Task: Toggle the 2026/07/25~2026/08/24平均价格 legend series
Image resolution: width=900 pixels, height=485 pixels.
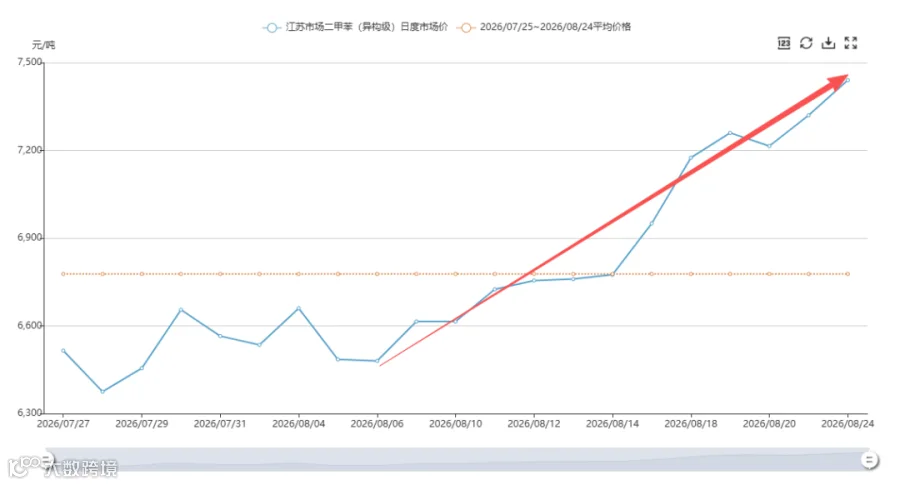Action: (544, 27)
